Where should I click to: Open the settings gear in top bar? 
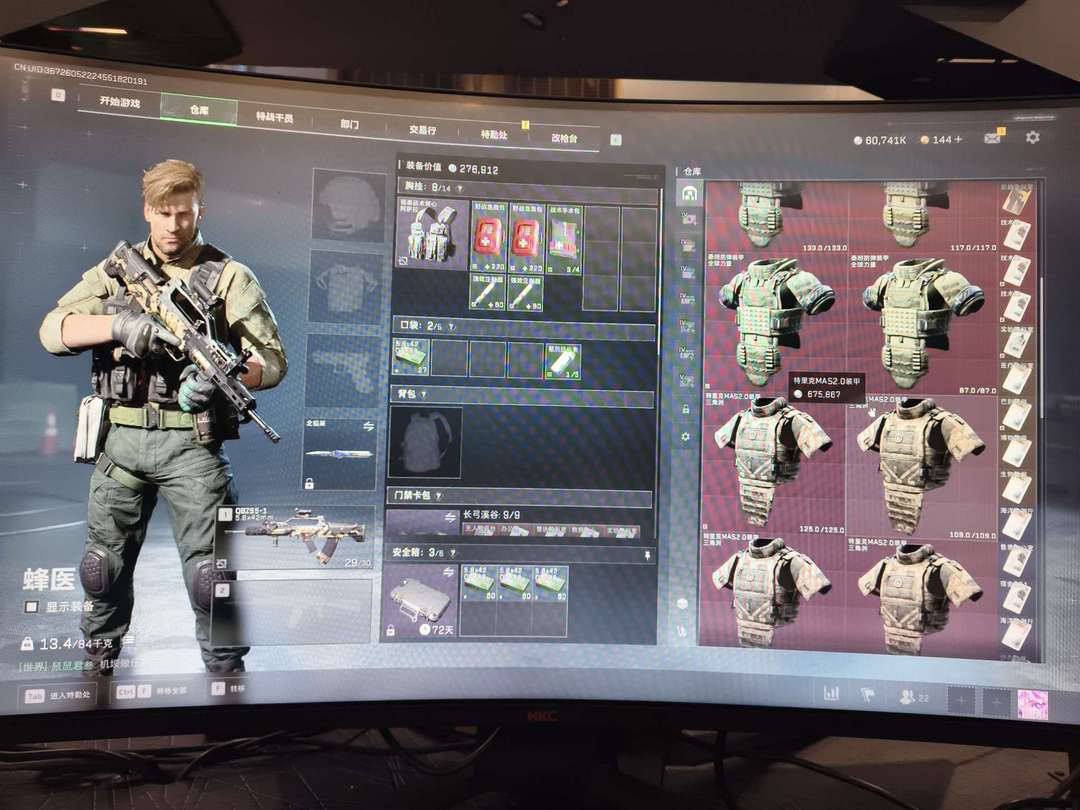click(1032, 137)
